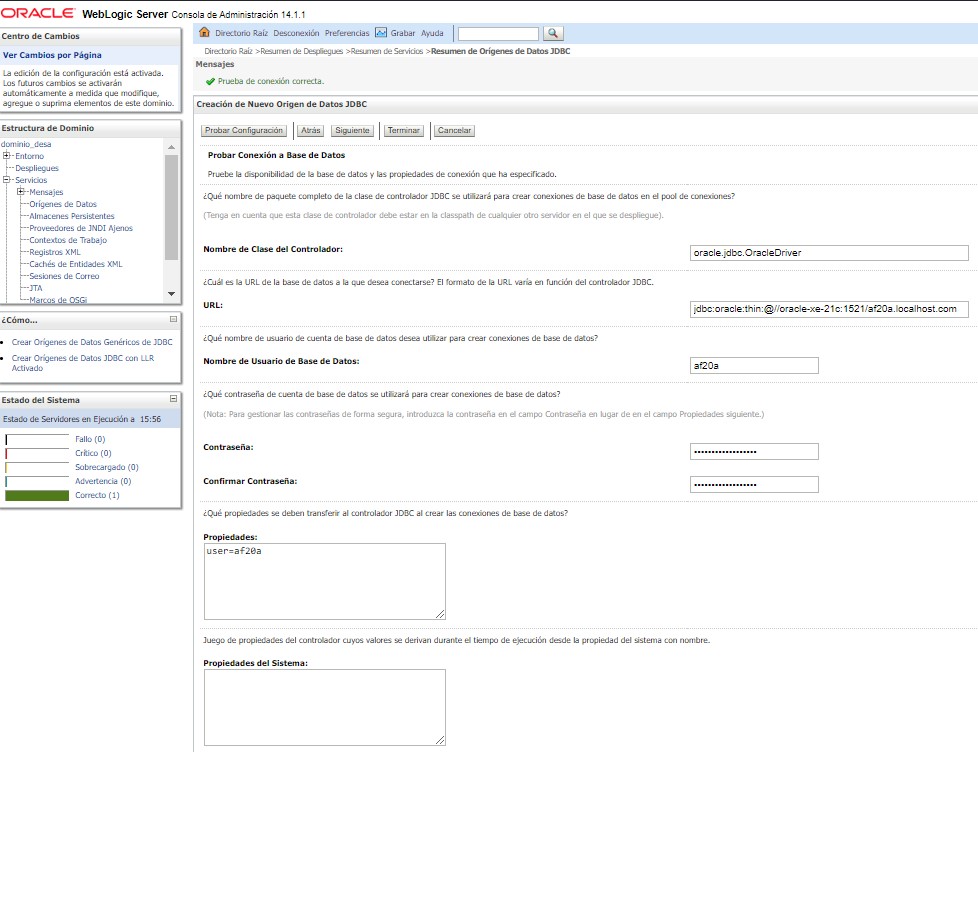Collapse the Estado del Sistema panel icon
978x920 pixels.
173,399
